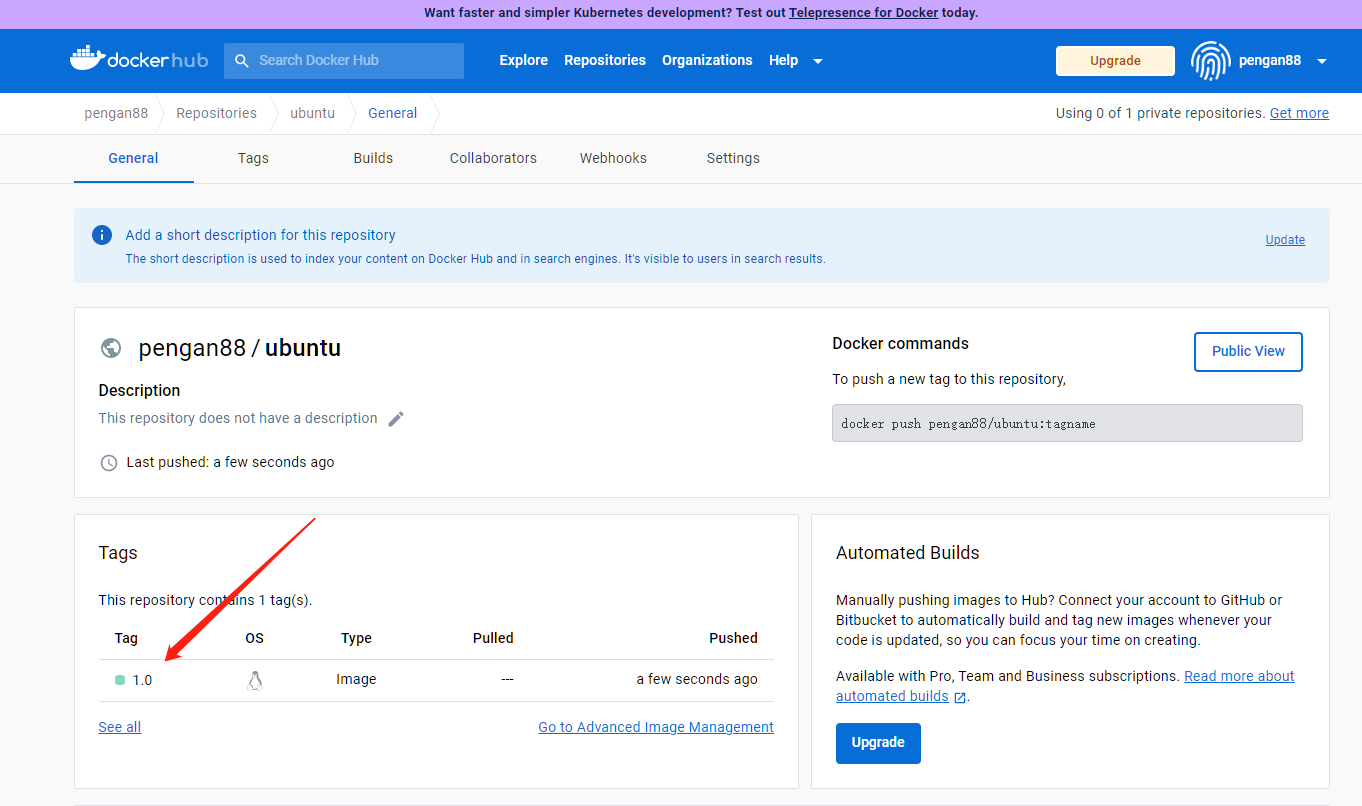1362x806 pixels.
Task: Switch to the Tags tab
Action: click(x=253, y=158)
